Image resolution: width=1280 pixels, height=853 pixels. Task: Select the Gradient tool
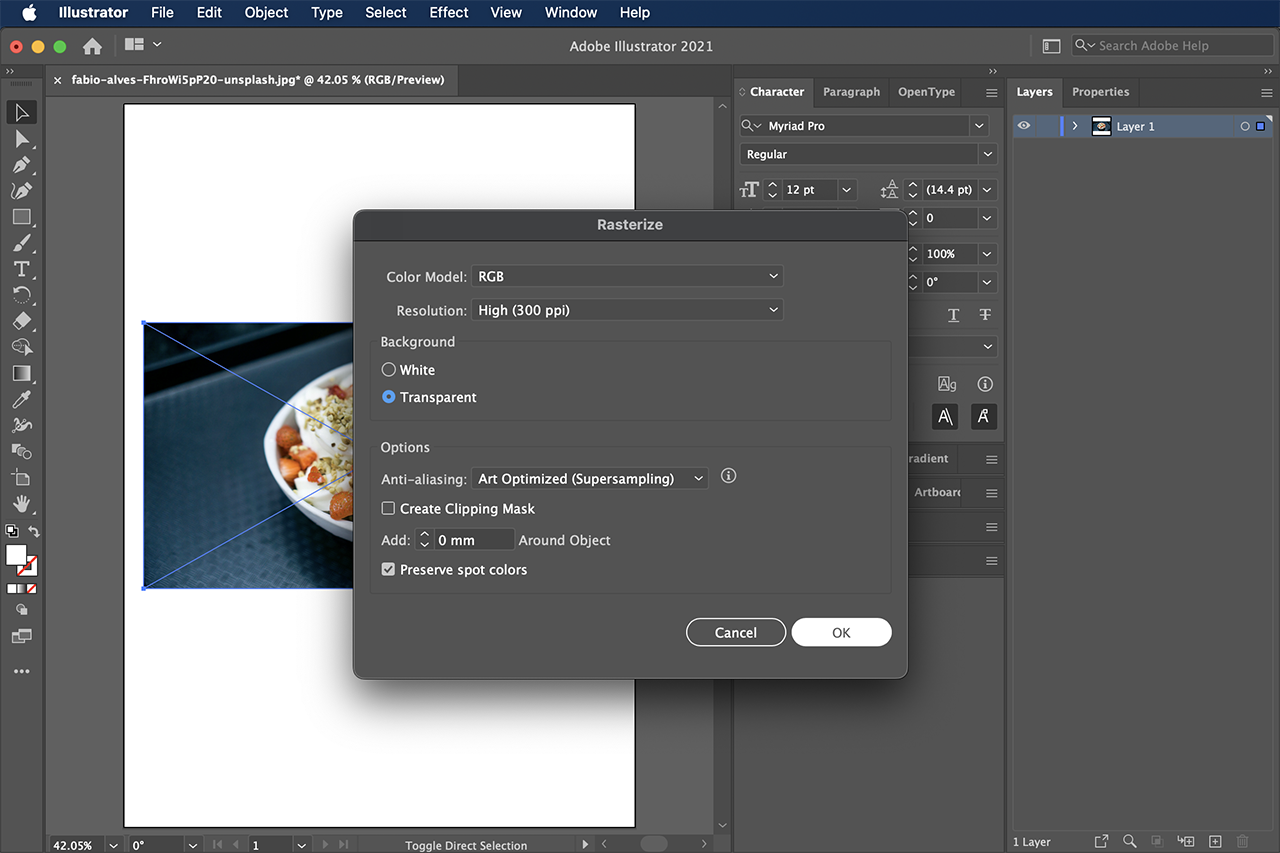tap(22, 373)
